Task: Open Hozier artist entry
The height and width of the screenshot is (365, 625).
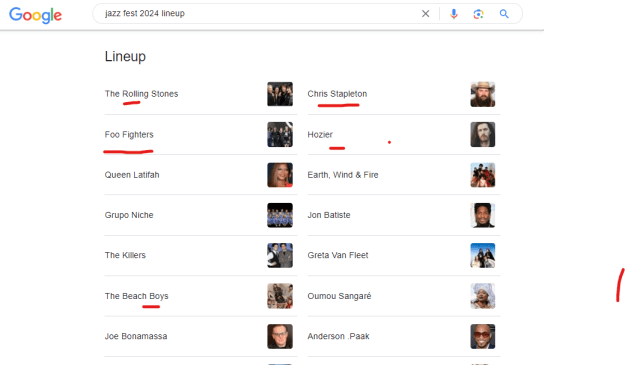Action: (x=404, y=135)
